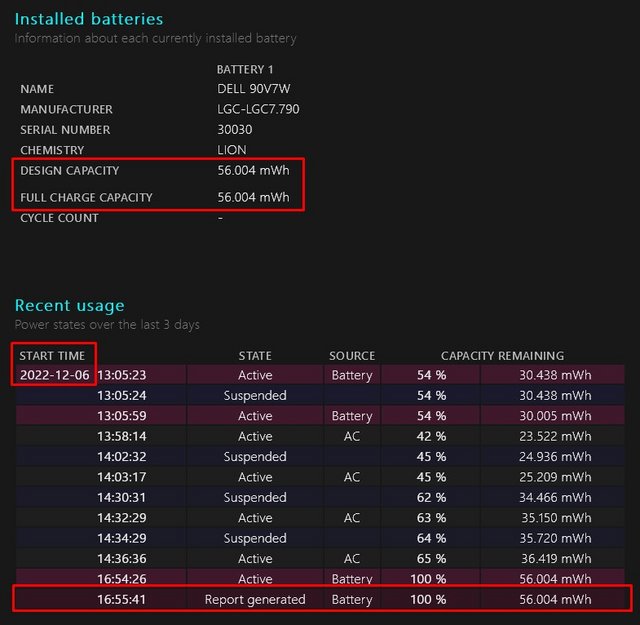Image resolution: width=640 pixels, height=625 pixels.
Task: Click '100 %' in the Report generated row
Action: (x=428, y=599)
